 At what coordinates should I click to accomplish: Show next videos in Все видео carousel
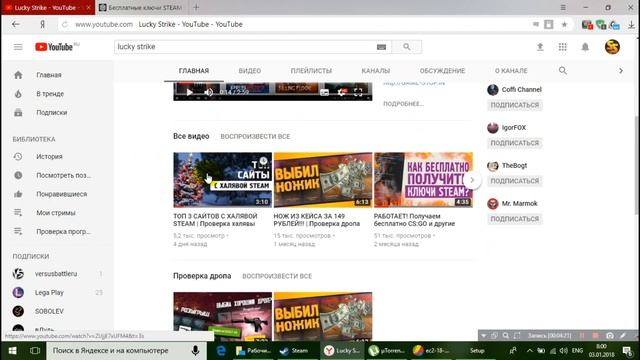click(x=472, y=180)
